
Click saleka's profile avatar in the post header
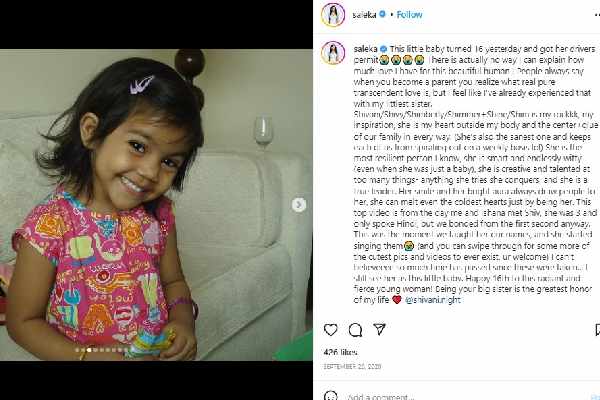pos(333,15)
